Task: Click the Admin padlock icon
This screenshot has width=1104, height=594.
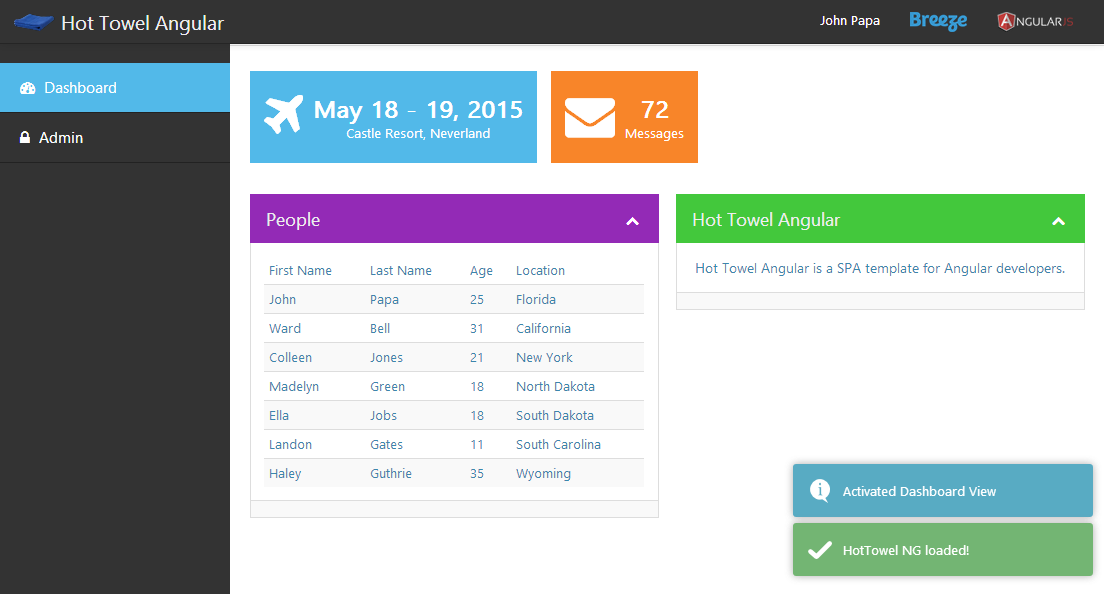Action: click(x=25, y=137)
